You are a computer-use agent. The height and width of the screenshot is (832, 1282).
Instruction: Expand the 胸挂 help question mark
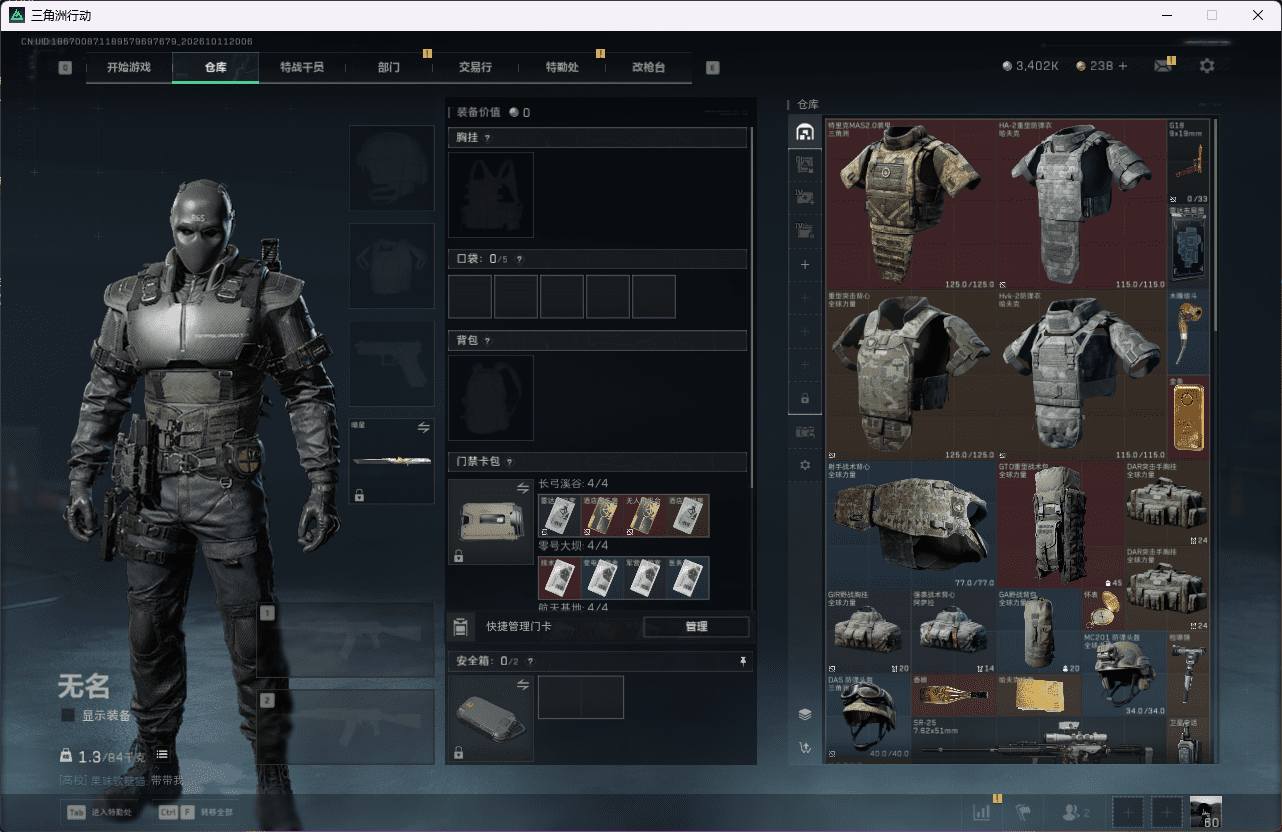coord(487,138)
